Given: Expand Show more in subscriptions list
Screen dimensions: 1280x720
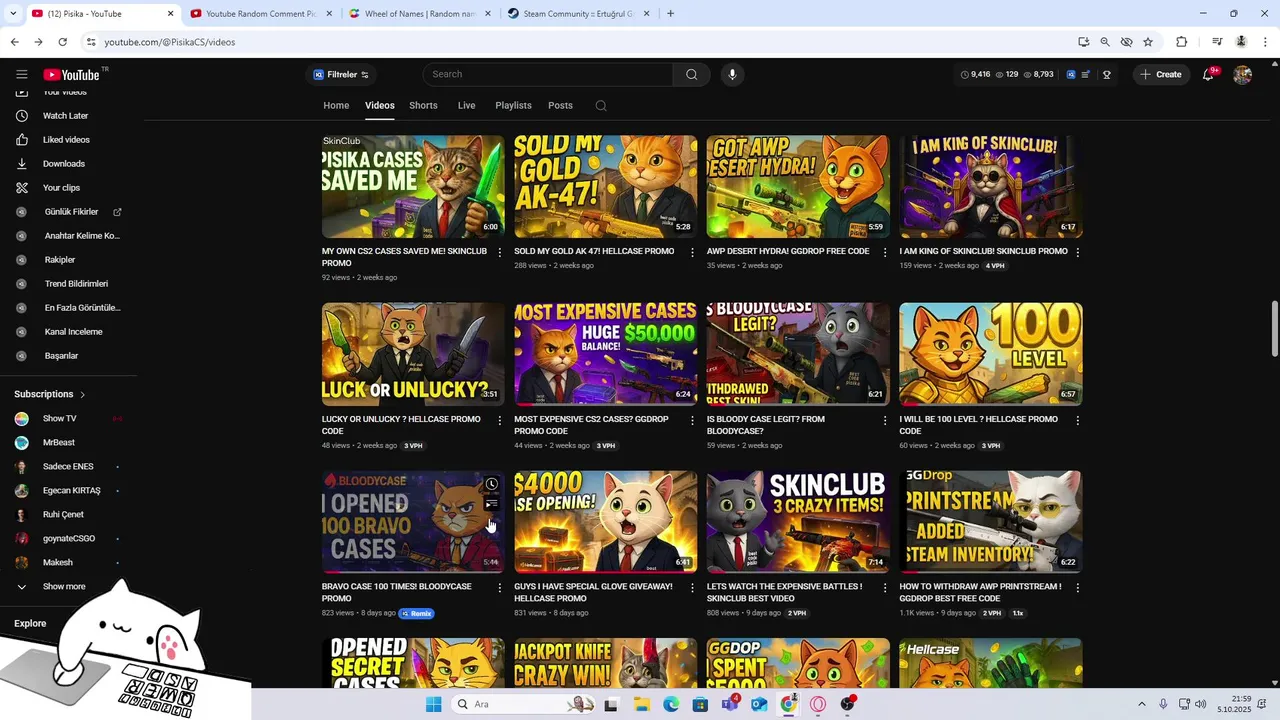Looking at the screenshot, I should (66, 587).
